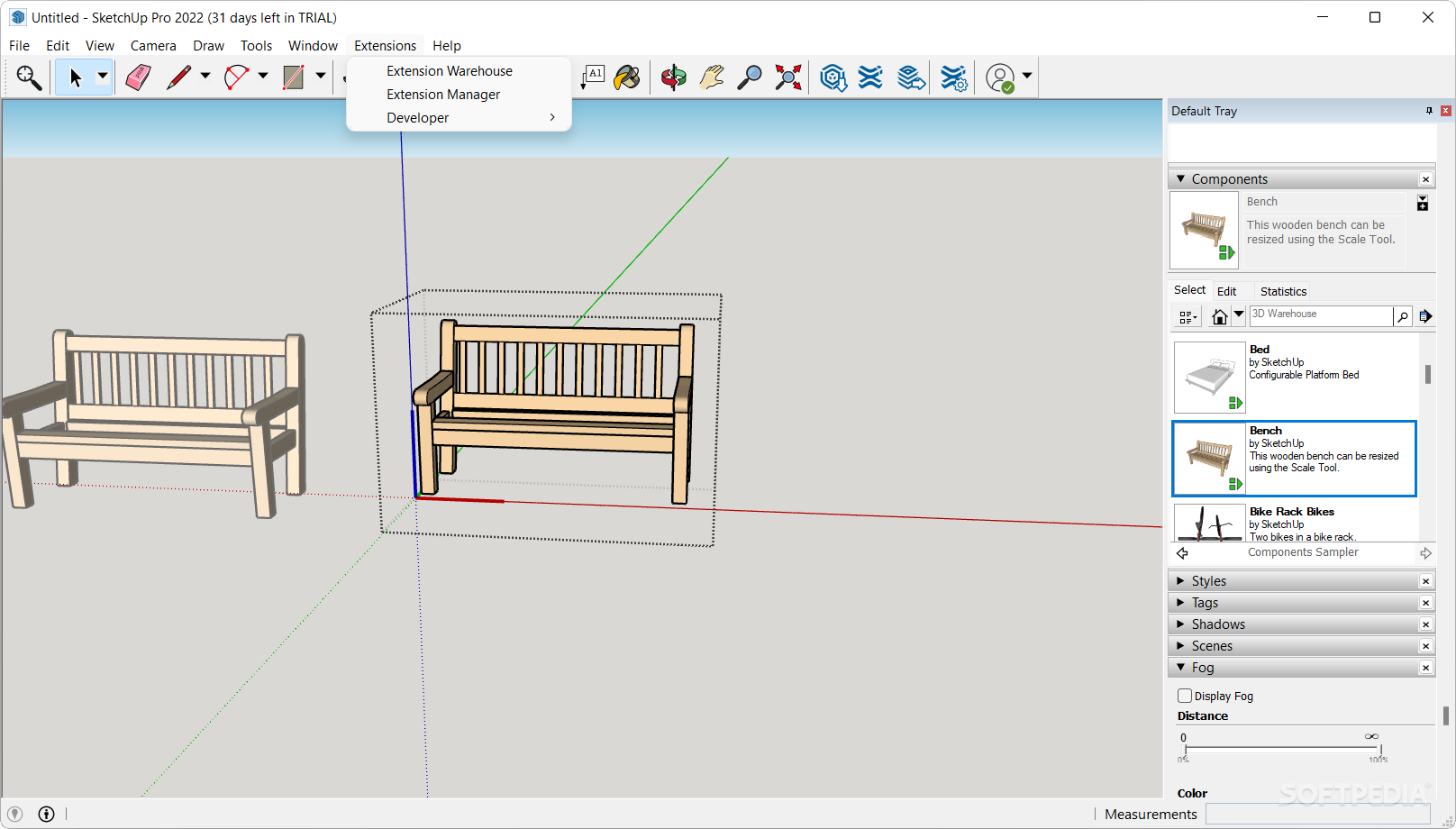The image size is (1456, 829).
Task: Expand the Shadows panel
Action: [x=1180, y=624]
